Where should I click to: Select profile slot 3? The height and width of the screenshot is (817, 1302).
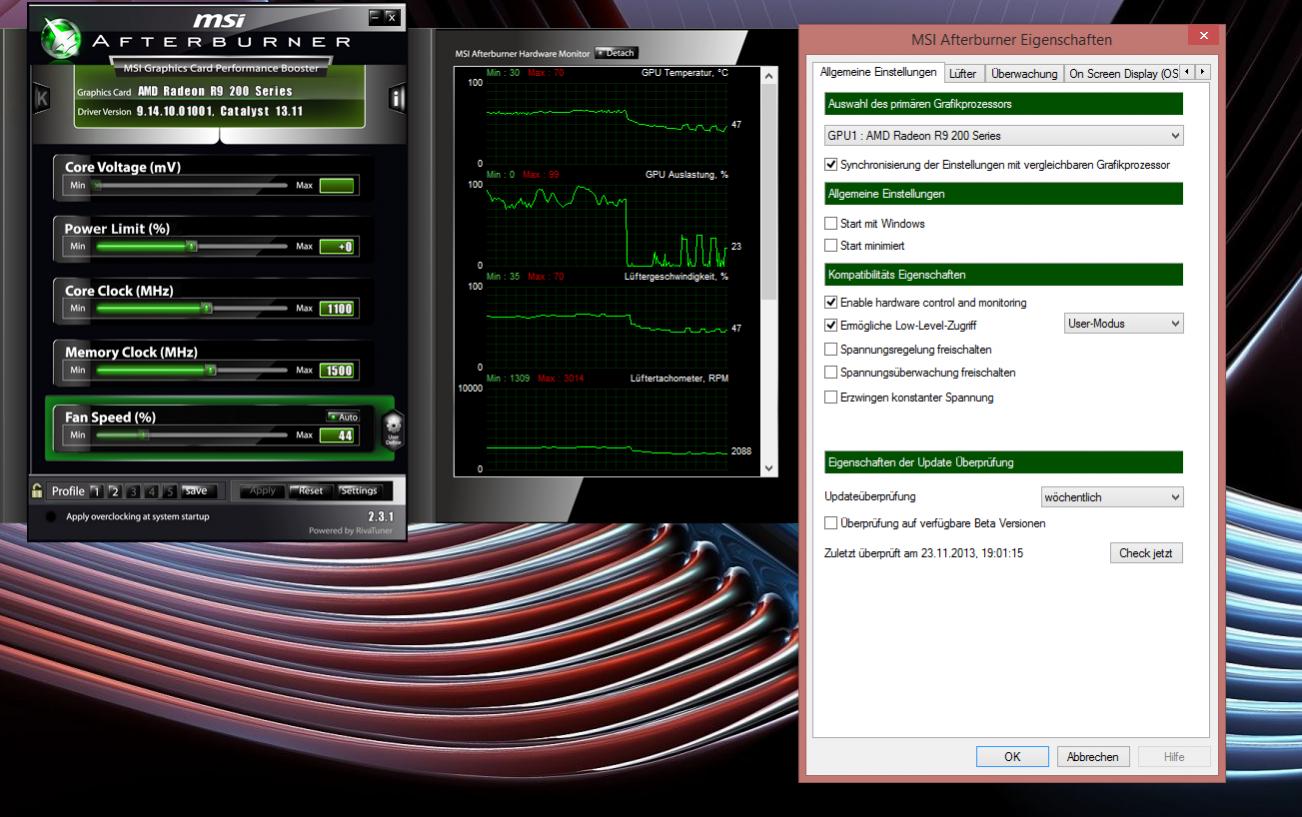pos(131,491)
